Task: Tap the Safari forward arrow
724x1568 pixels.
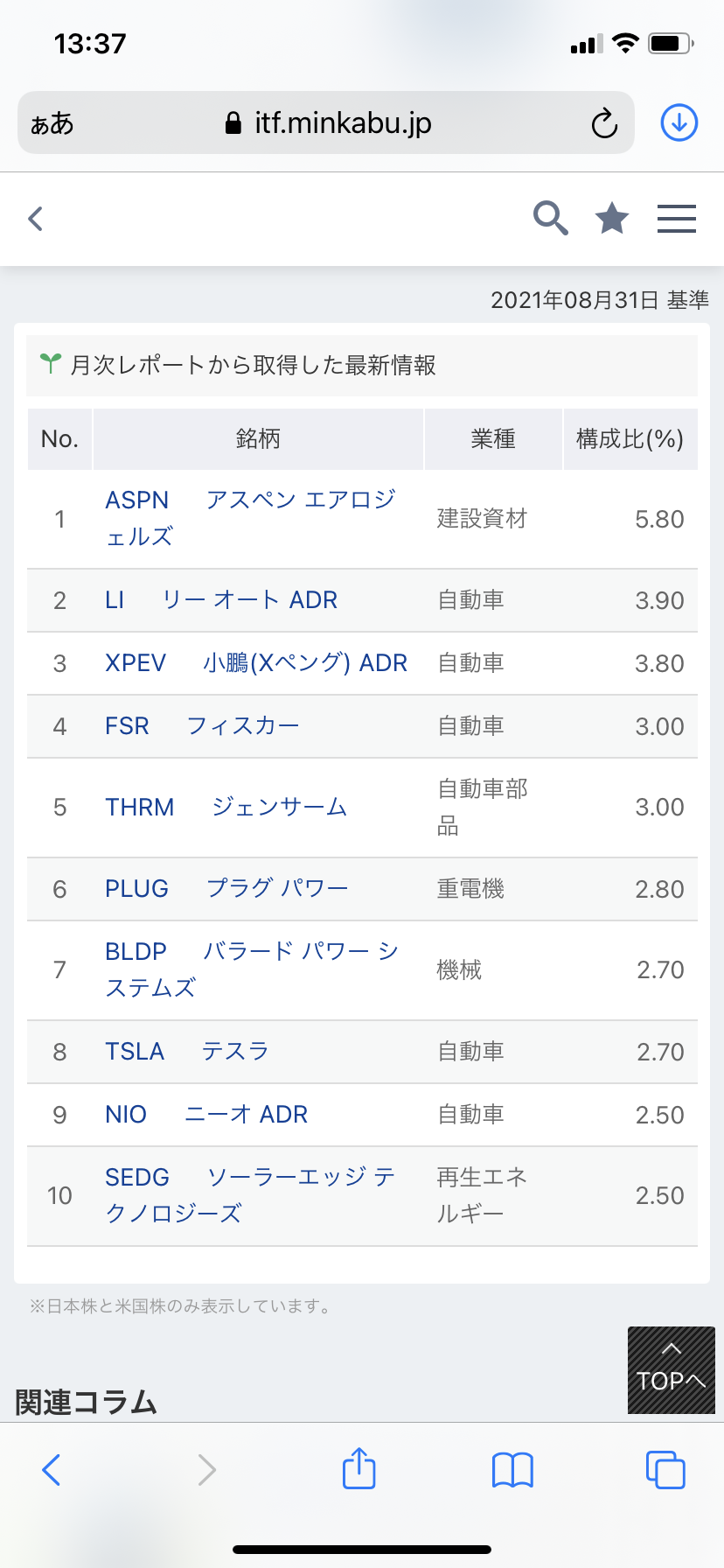Action: (x=206, y=1469)
